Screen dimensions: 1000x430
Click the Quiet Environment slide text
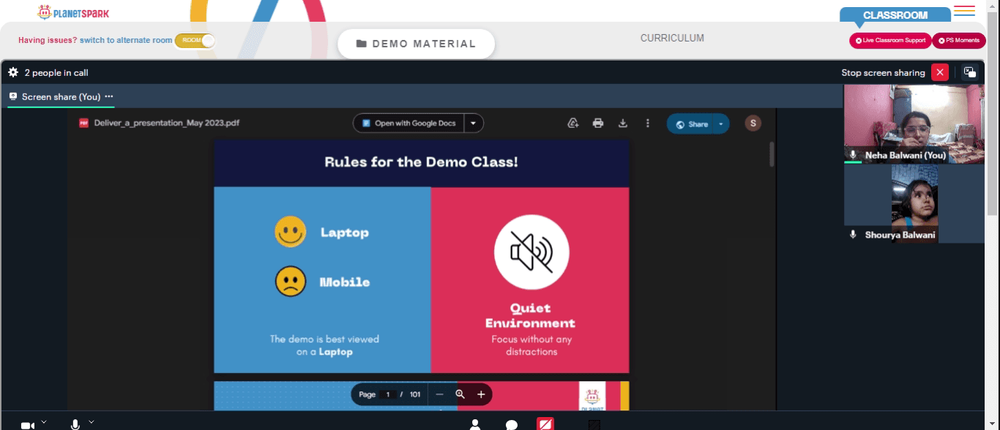530,316
